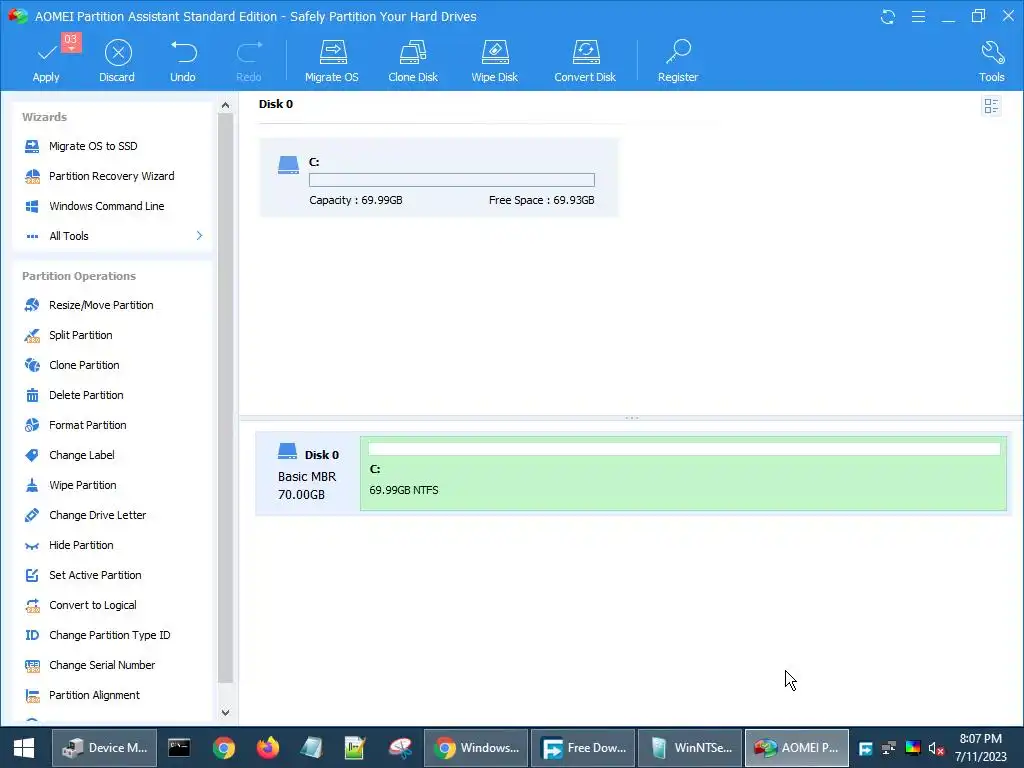Open the hamburger menu in title bar

(918, 16)
